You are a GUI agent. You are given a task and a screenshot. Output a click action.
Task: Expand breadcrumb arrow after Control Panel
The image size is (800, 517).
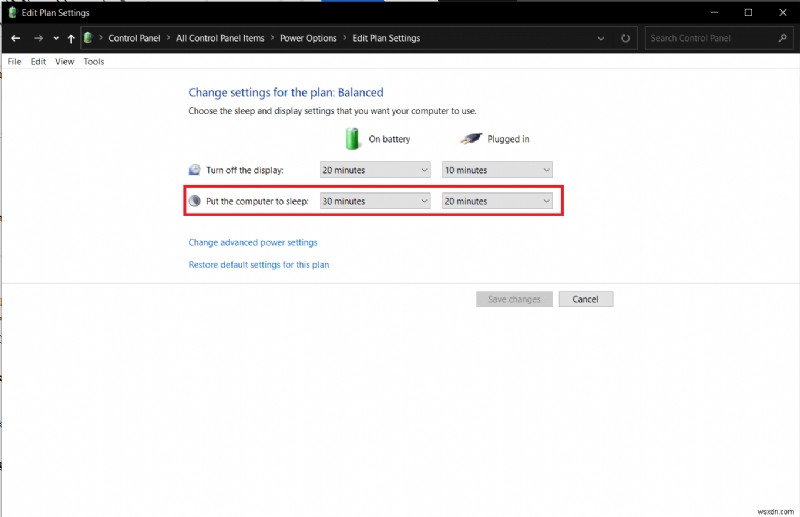168,38
